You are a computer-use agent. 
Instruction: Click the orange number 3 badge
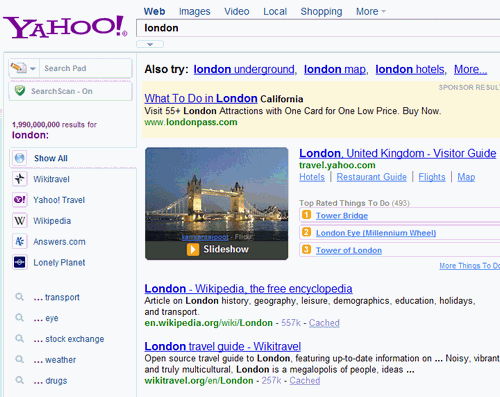pos(306,249)
